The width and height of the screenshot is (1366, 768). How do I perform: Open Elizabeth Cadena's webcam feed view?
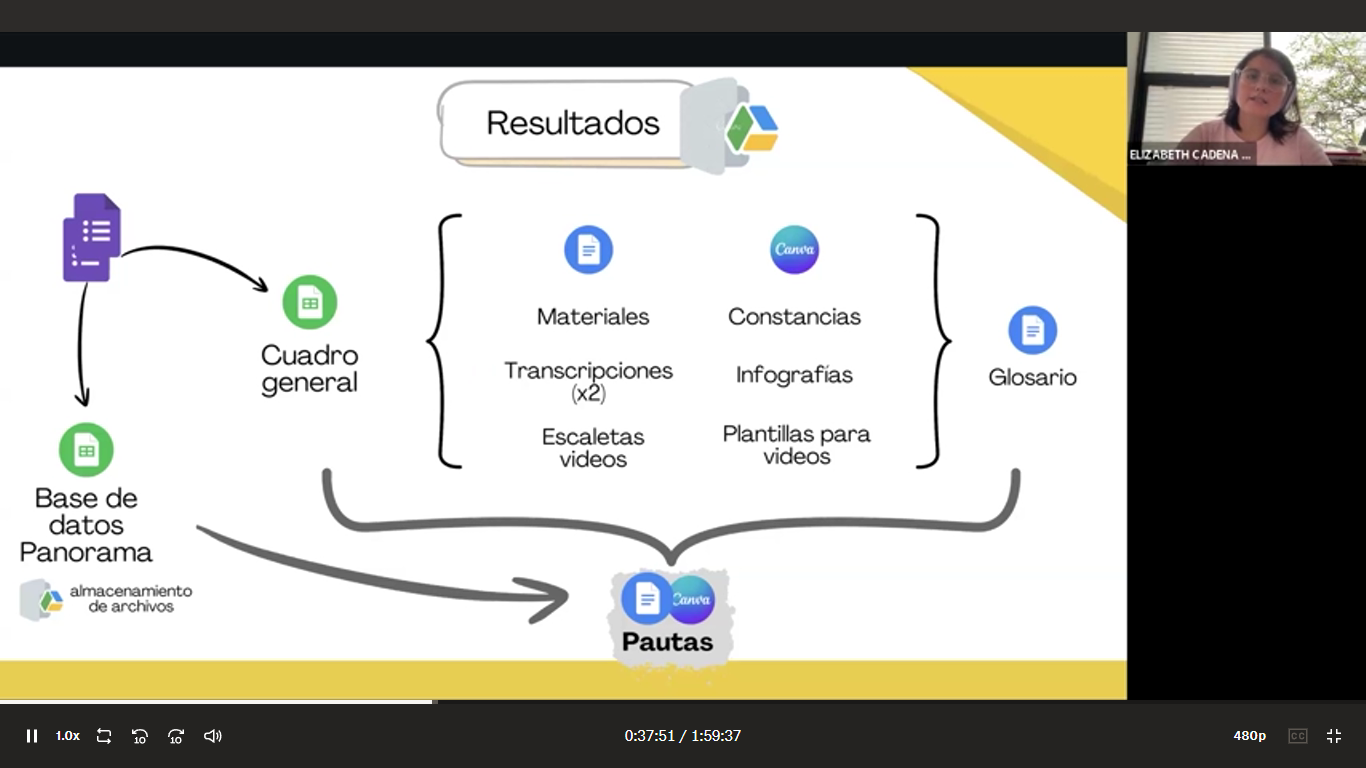coord(1246,97)
